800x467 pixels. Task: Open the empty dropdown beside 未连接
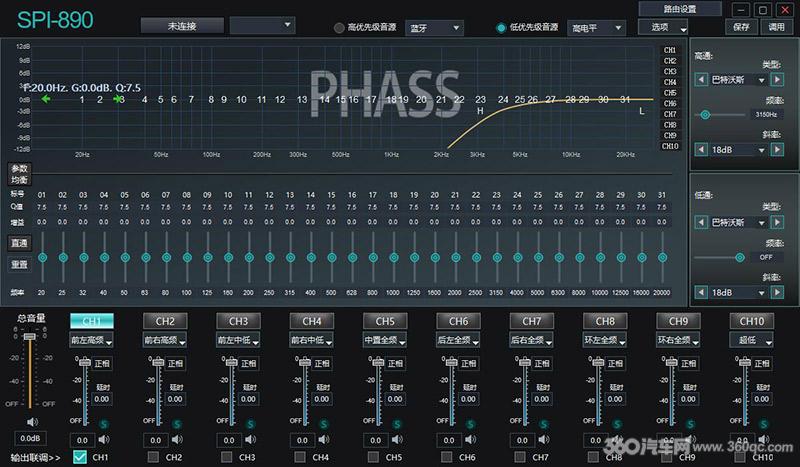tap(262, 25)
